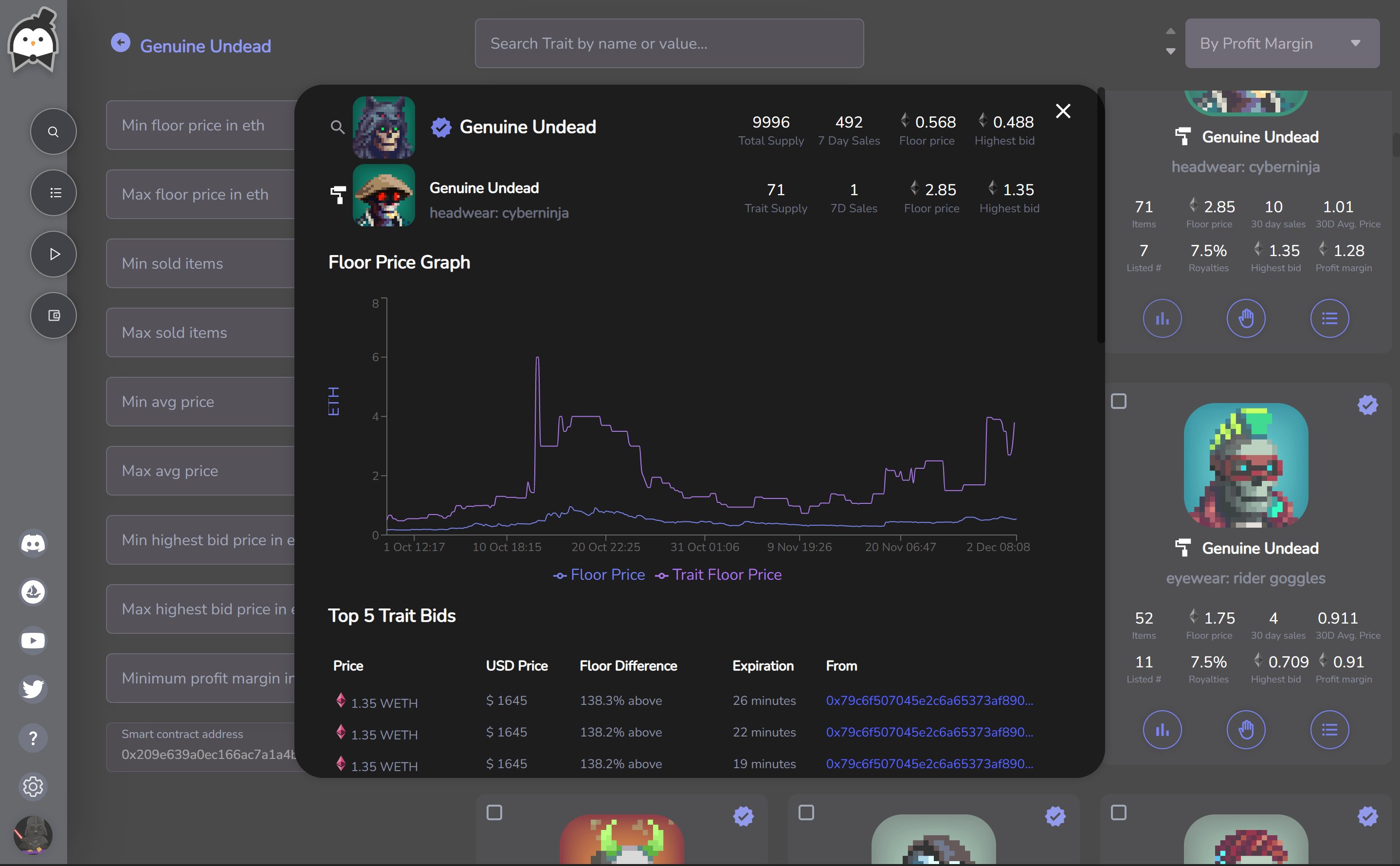Screen dimensions: 1400x866
Task: Go back using the Genuine Undead arrow
Action: 120,43
